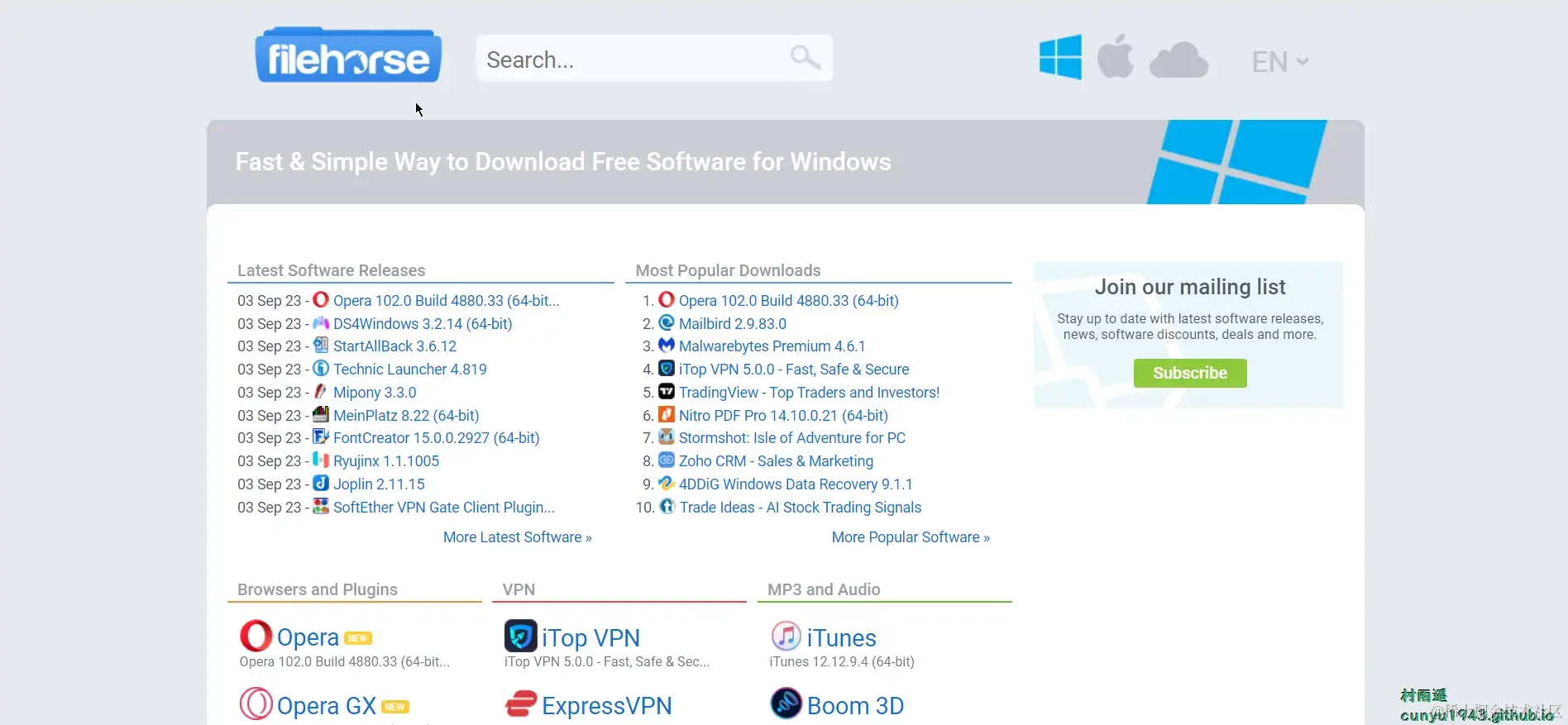The height and width of the screenshot is (725, 1568).
Task: Open SoftEther VPN Gate Client Plugin link
Action: tap(444, 508)
